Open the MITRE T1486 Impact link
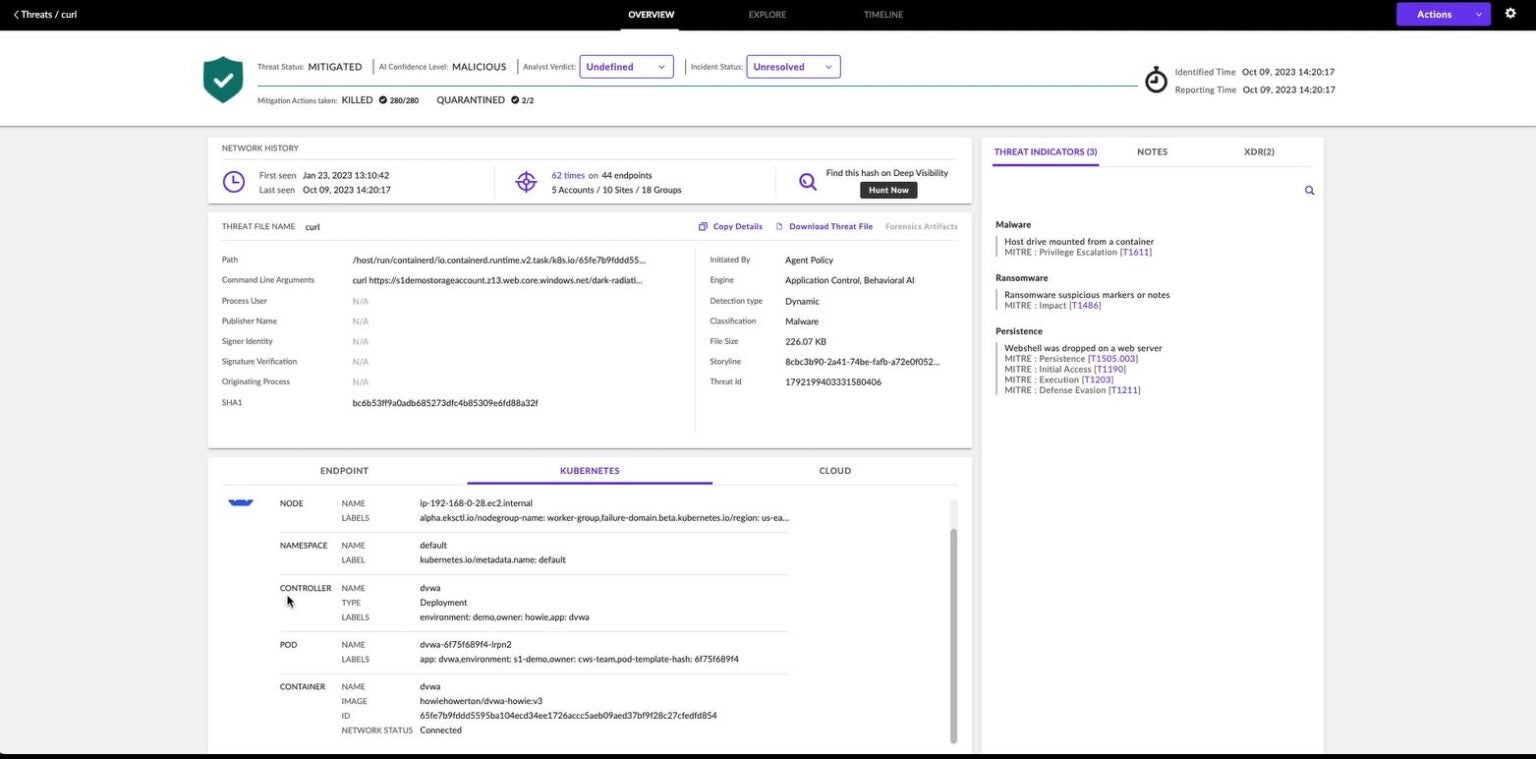Screen dimensions: 1536x759 click(x=1084, y=305)
